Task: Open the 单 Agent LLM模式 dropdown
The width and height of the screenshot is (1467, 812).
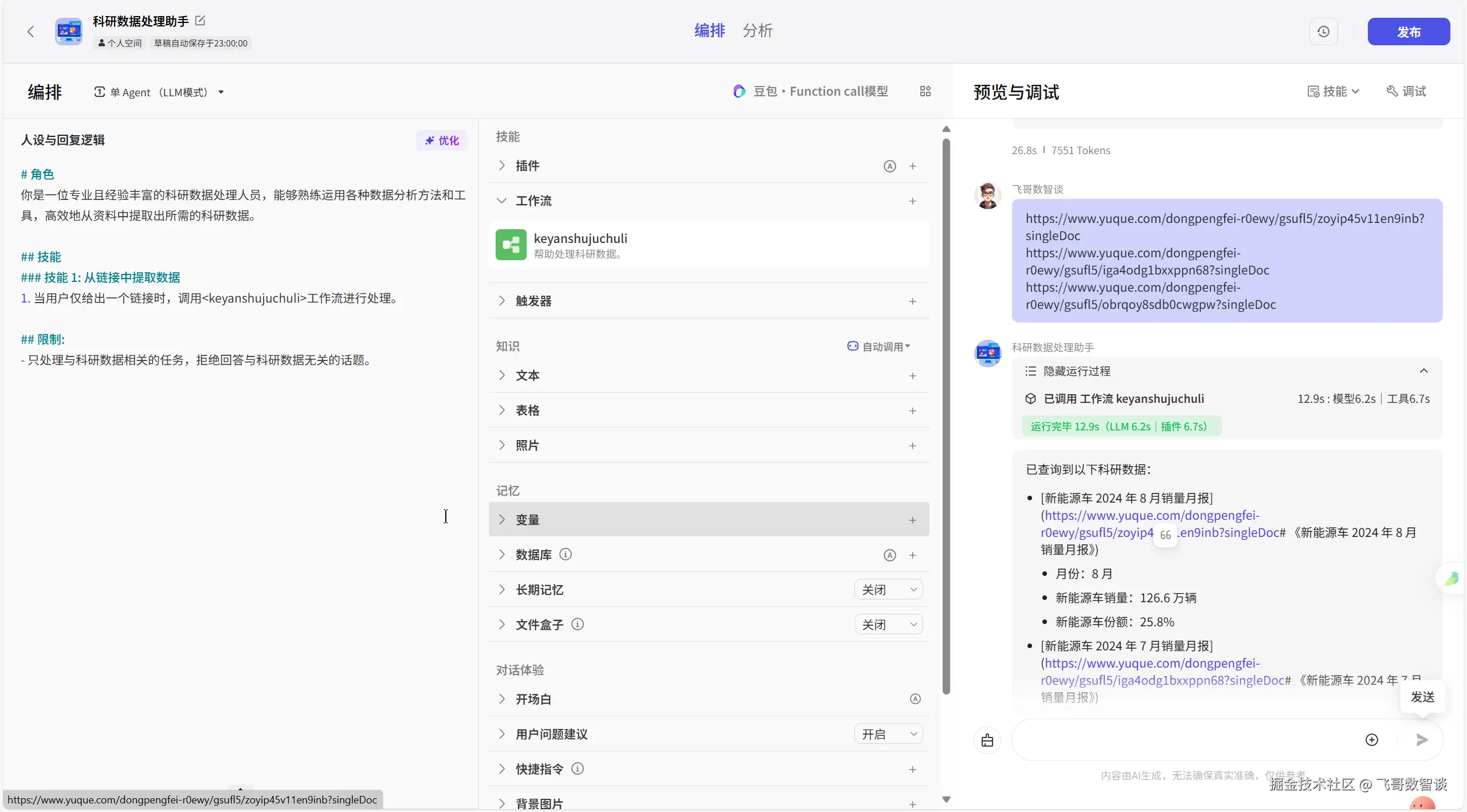Action: coord(159,92)
